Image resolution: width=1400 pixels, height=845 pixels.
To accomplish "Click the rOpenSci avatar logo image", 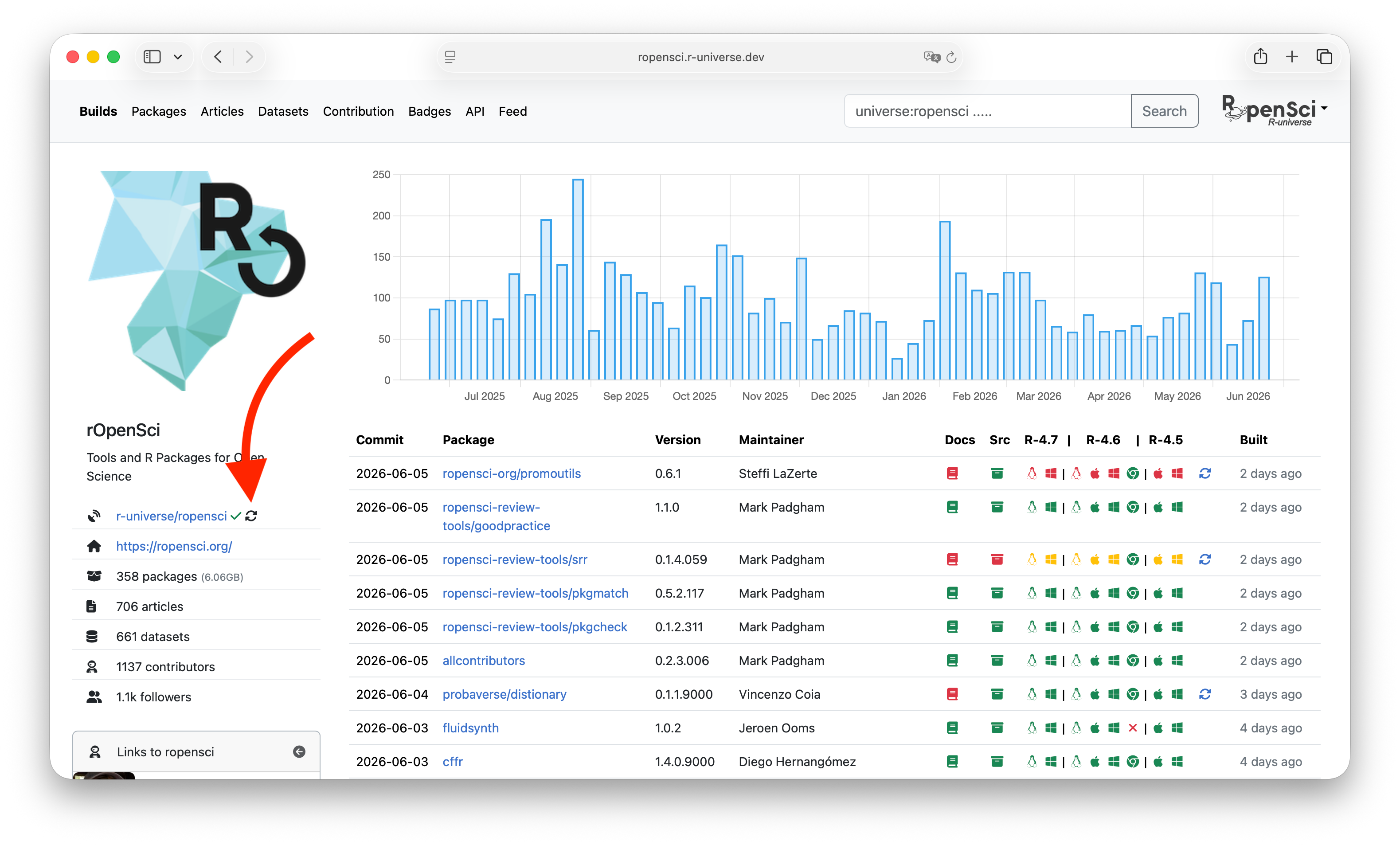I will point(197,281).
